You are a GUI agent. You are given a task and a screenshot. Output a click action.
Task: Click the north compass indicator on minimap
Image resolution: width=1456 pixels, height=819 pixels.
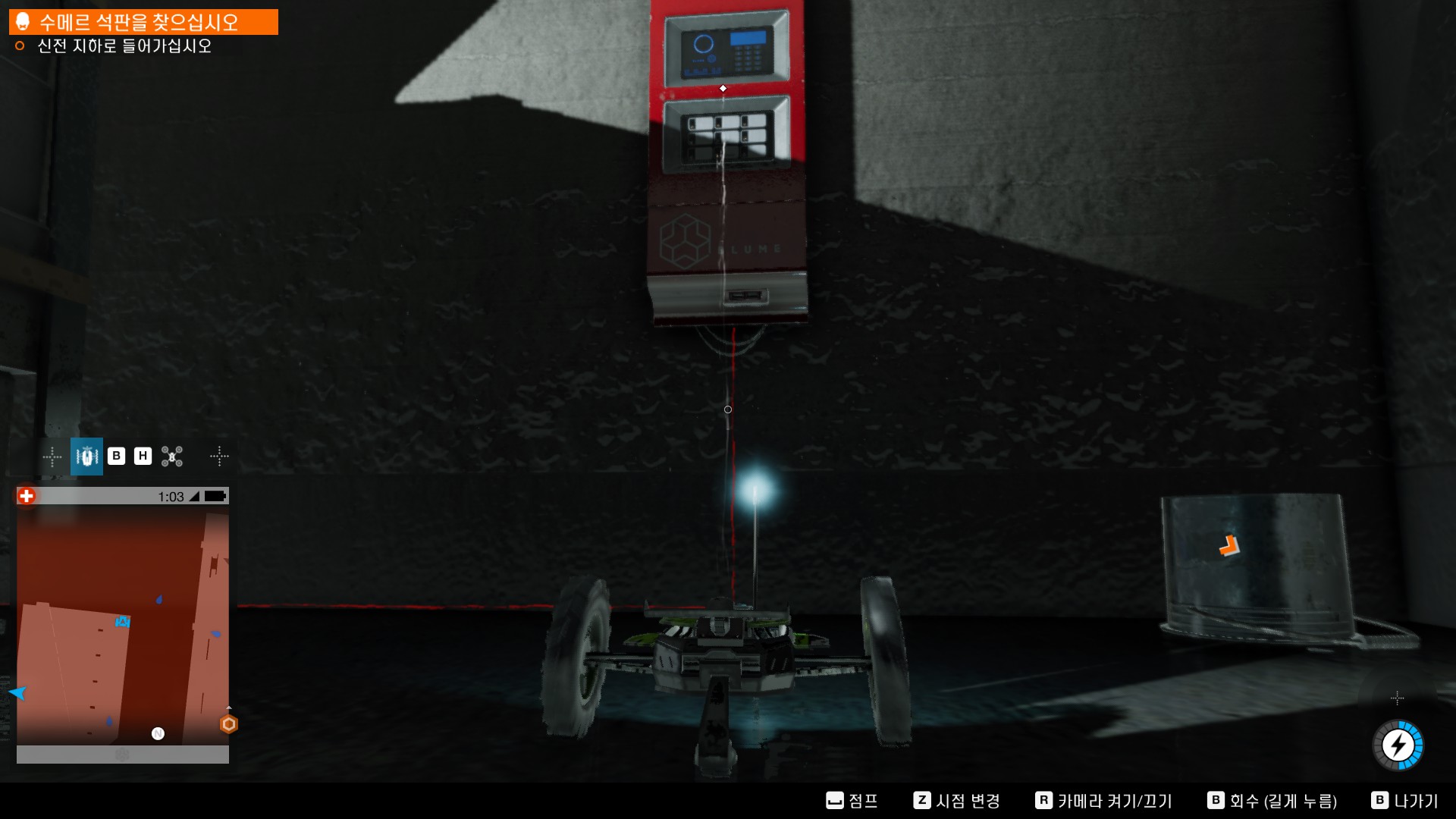click(x=158, y=733)
